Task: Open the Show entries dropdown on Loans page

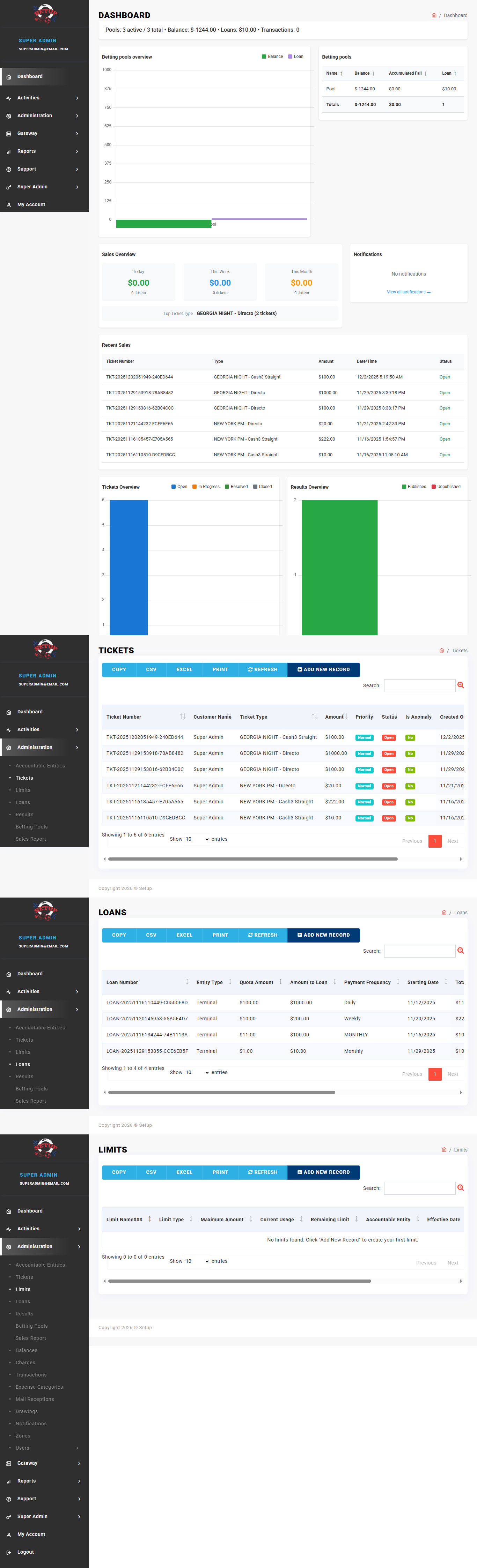Action: (197, 1073)
